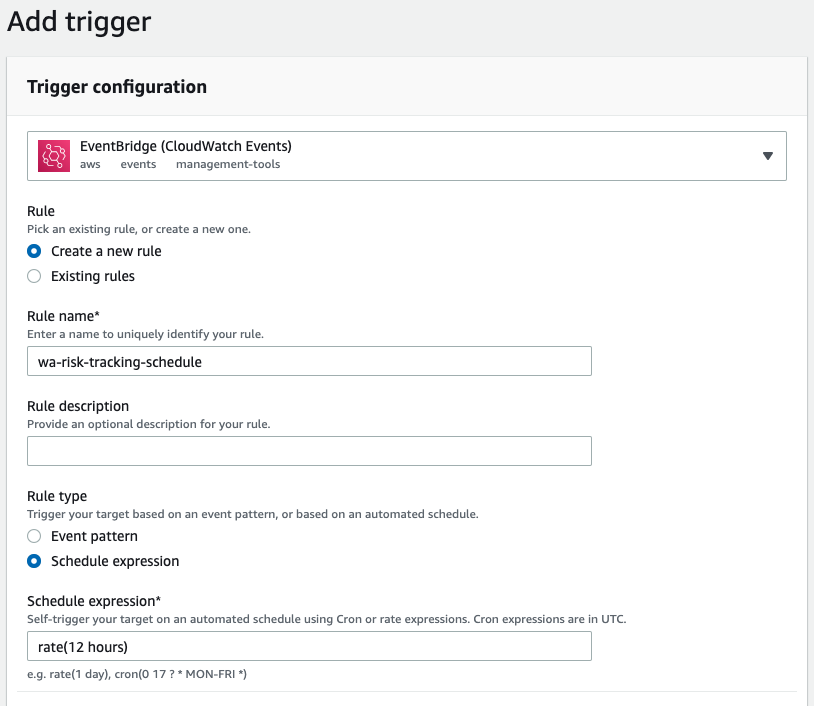Select Schedule expression rule type
Screen dimensions: 814x706
(33, 561)
